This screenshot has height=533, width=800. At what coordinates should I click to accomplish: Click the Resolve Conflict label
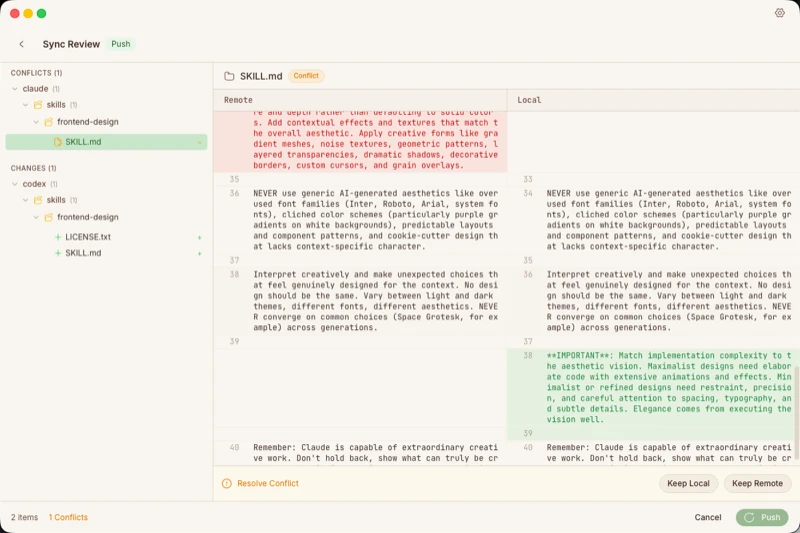[268, 484]
